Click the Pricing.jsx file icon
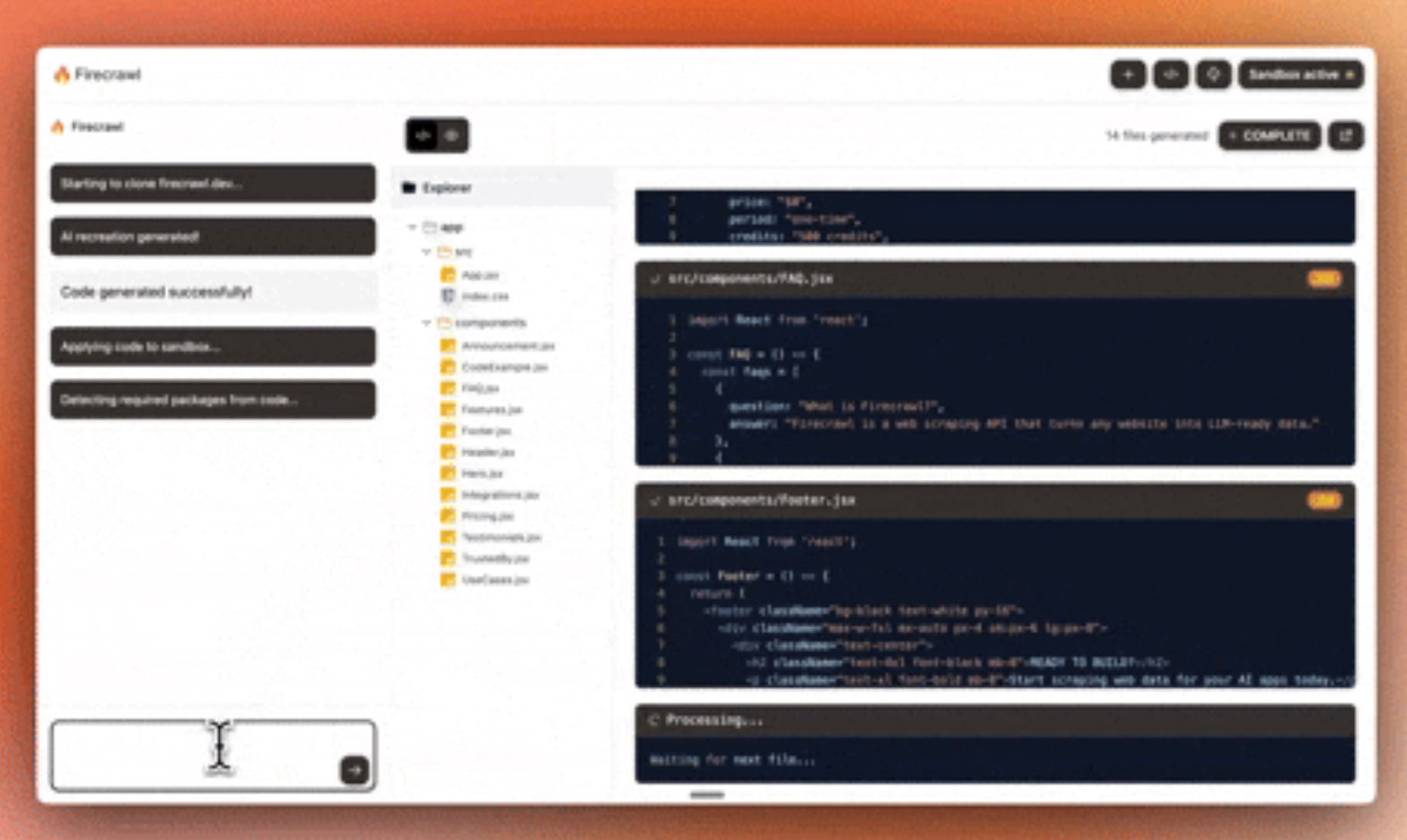This screenshot has height=840, width=1407. coord(448,516)
